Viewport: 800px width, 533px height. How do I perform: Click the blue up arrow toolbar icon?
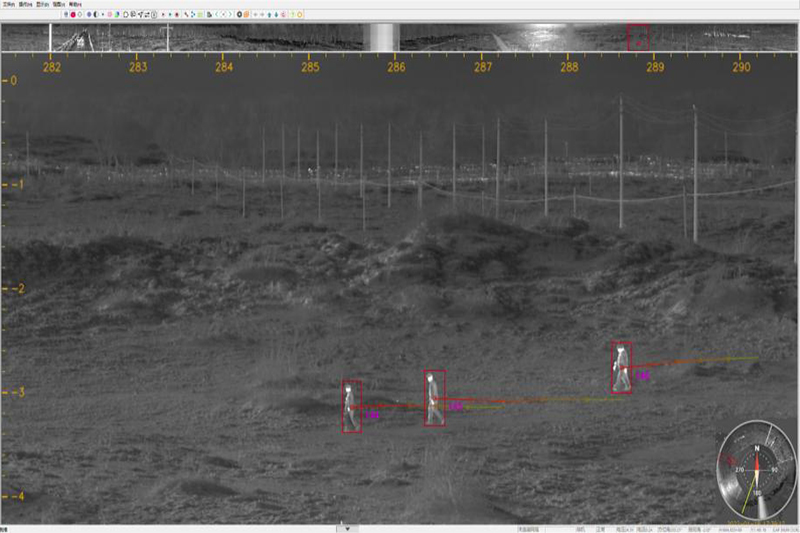269,15
